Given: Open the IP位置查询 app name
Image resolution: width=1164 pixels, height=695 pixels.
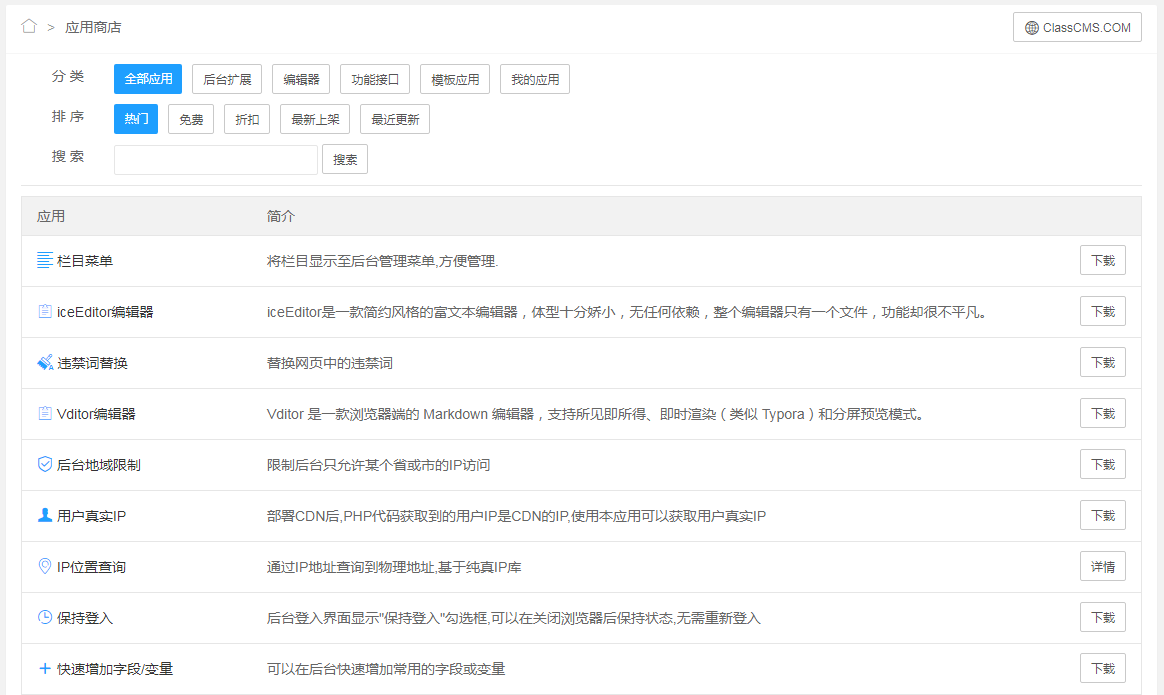Looking at the screenshot, I should click(x=91, y=567).
